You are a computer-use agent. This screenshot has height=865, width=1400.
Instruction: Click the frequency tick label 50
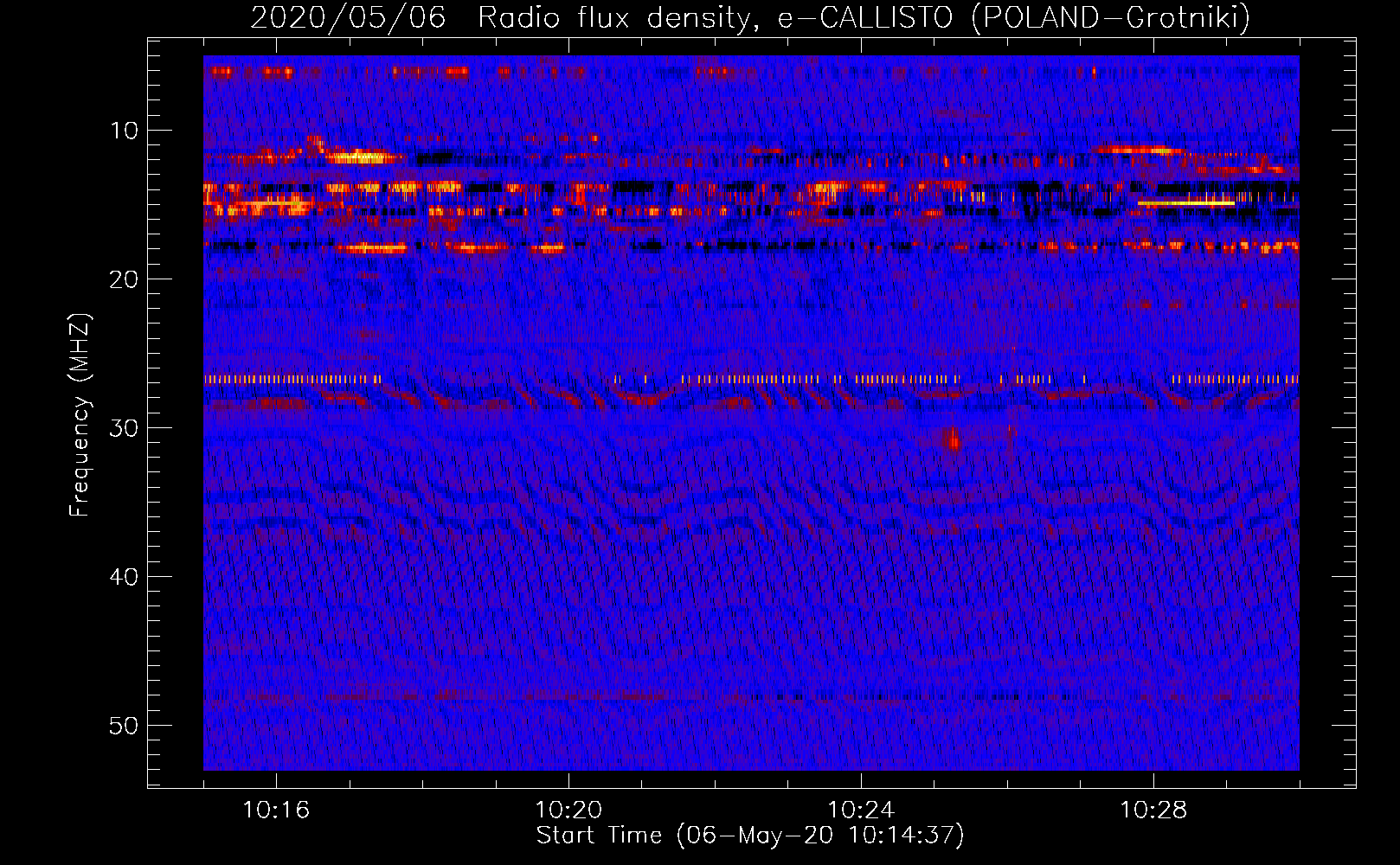click(x=124, y=726)
